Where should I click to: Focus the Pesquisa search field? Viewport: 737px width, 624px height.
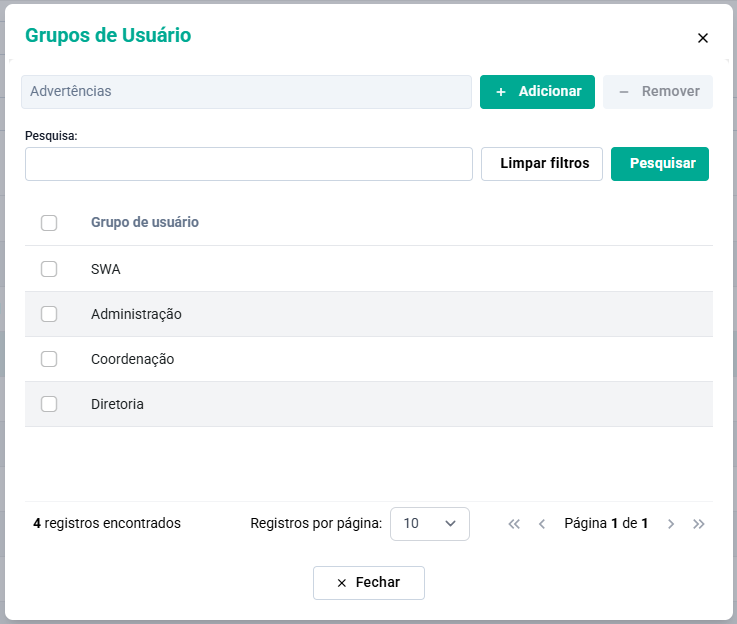point(249,164)
